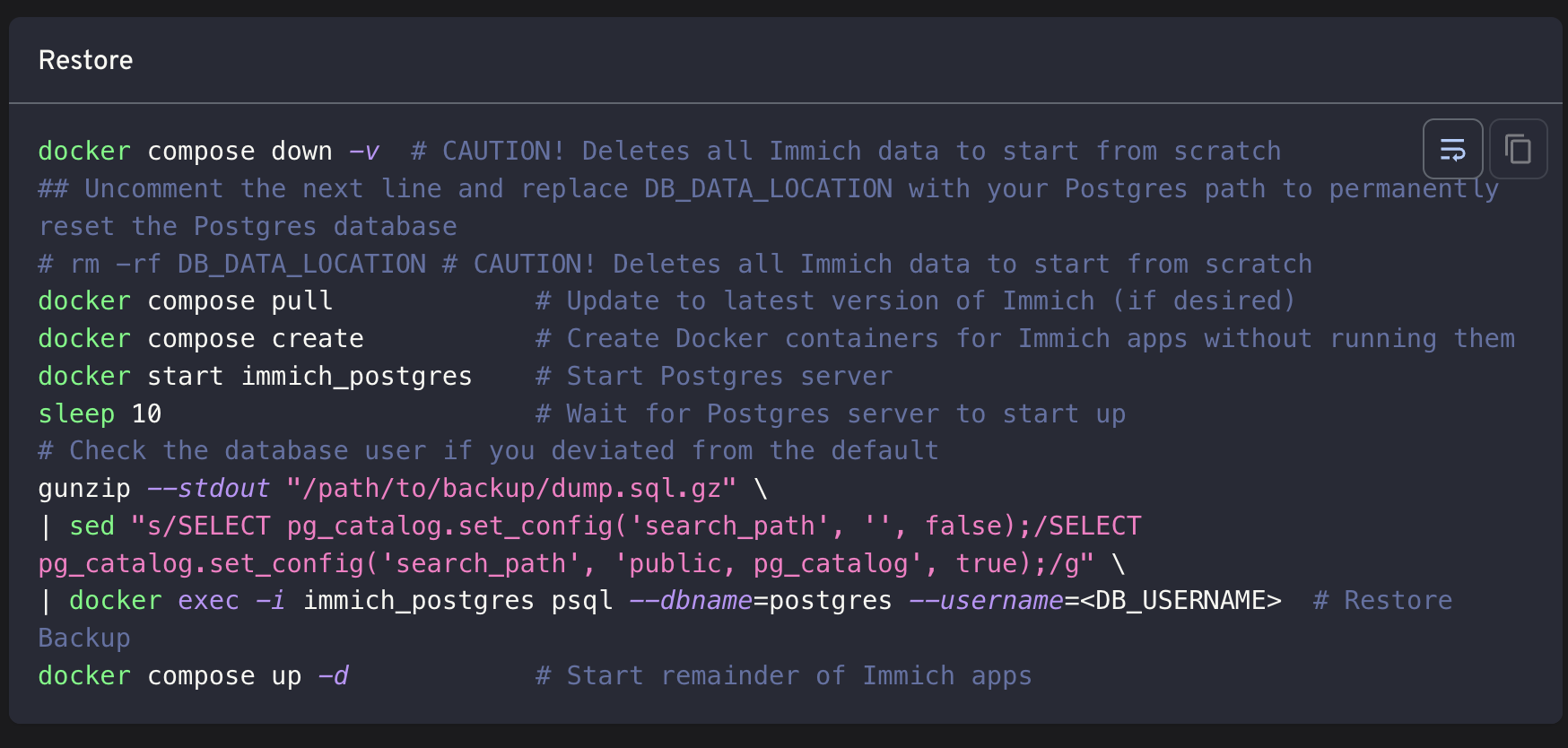This screenshot has height=748, width=1568.
Task: Click the Restore code block title
Action: [86, 60]
